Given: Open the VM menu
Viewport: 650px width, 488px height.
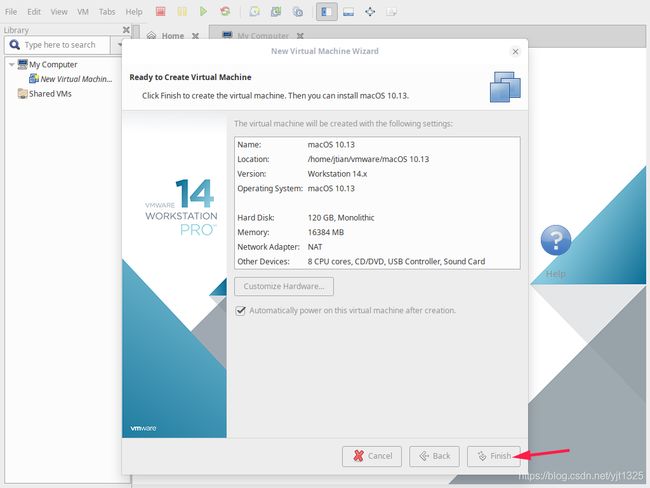Looking at the screenshot, I should coord(82,12).
